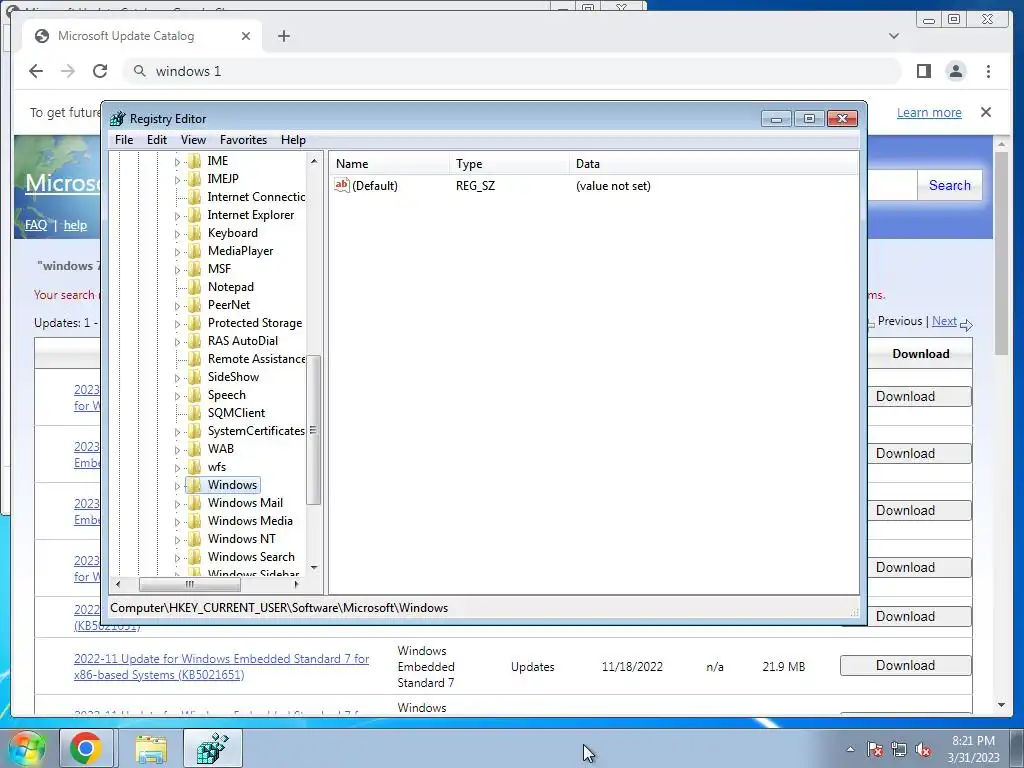The width and height of the screenshot is (1024, 768).
Task: Click the (Default) string value icon
Action: point(342,185)
